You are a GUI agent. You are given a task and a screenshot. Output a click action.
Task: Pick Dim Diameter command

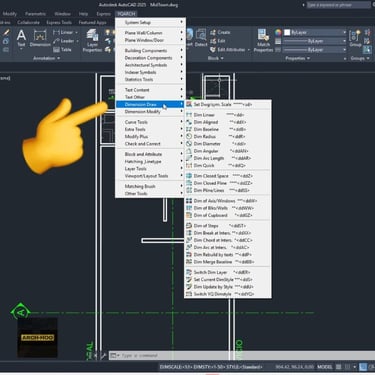click(x=228, y=144)
